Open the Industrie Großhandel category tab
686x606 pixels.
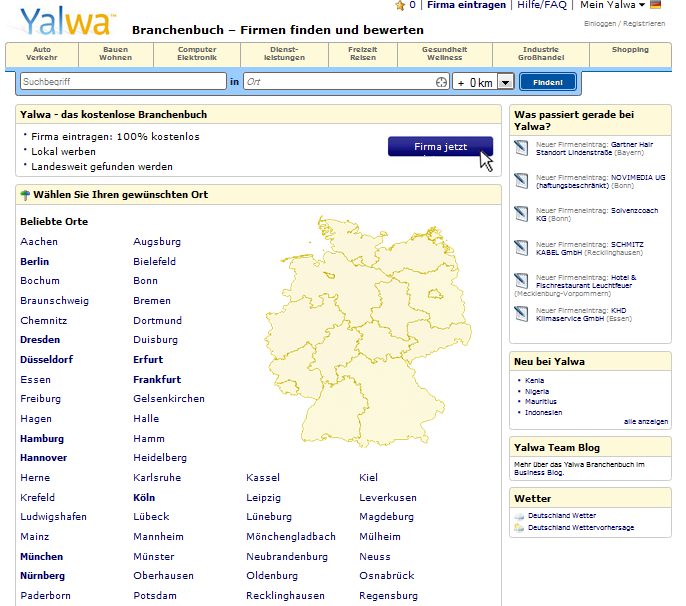coord(541,54)
